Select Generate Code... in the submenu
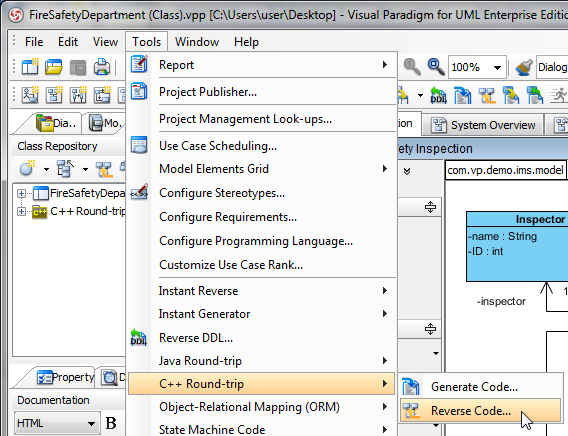 (480, 387)
